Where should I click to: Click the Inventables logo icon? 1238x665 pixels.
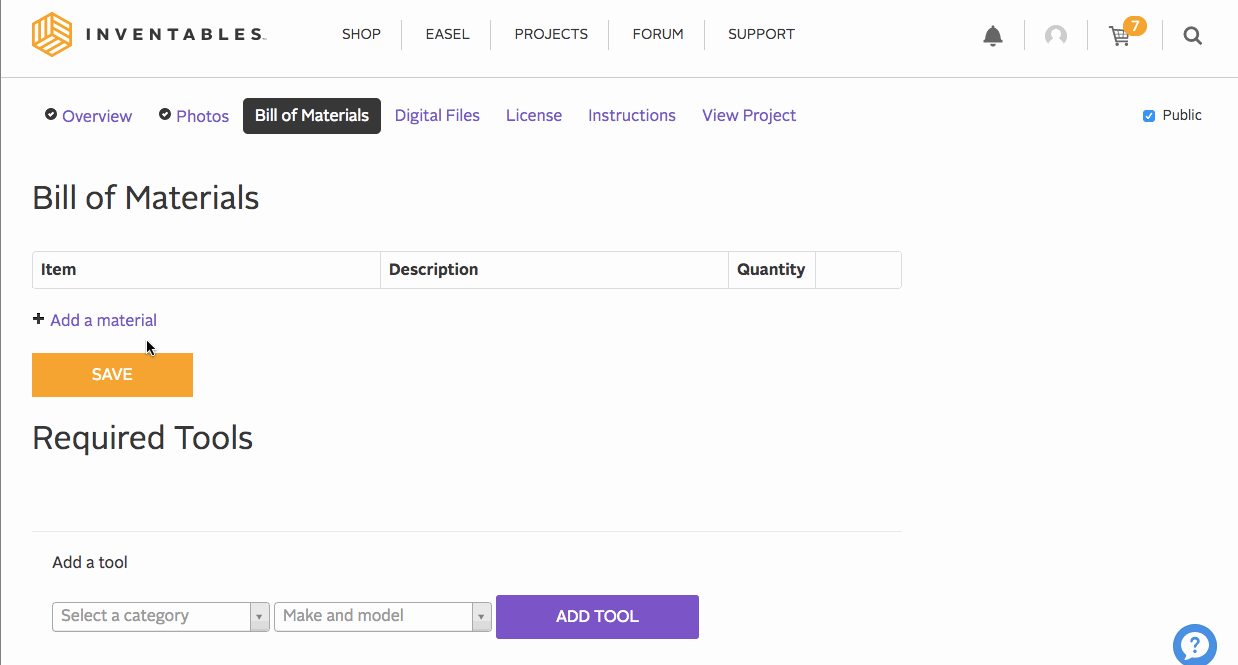click(x=52, y=35)
